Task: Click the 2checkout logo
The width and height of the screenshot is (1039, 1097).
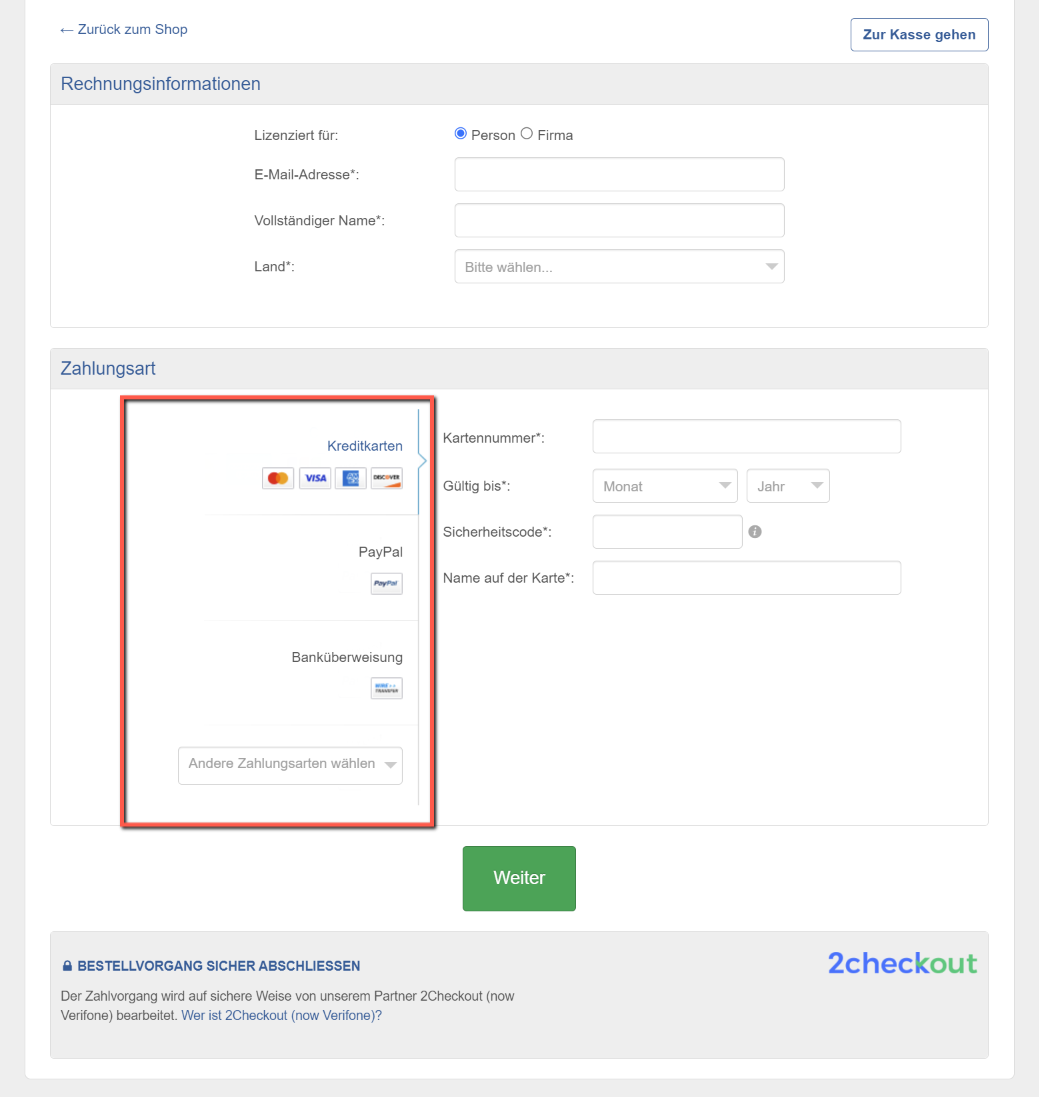Action: (902, 963)
